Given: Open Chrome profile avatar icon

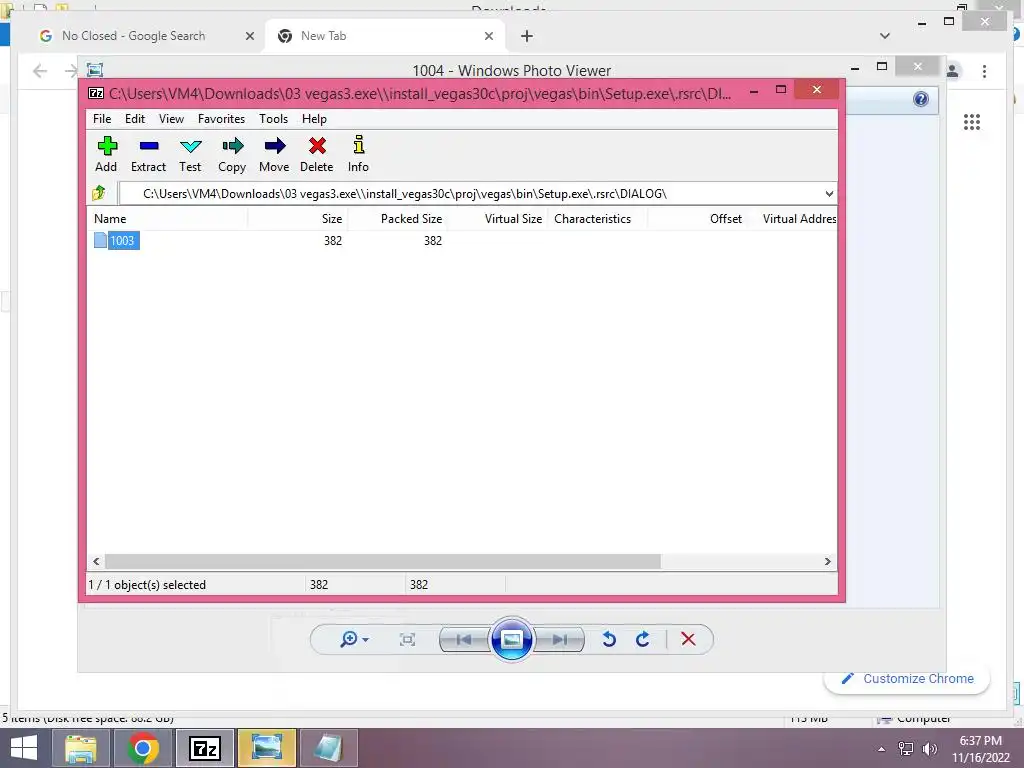Looking at the screenshot, I should tap(953, 71).
